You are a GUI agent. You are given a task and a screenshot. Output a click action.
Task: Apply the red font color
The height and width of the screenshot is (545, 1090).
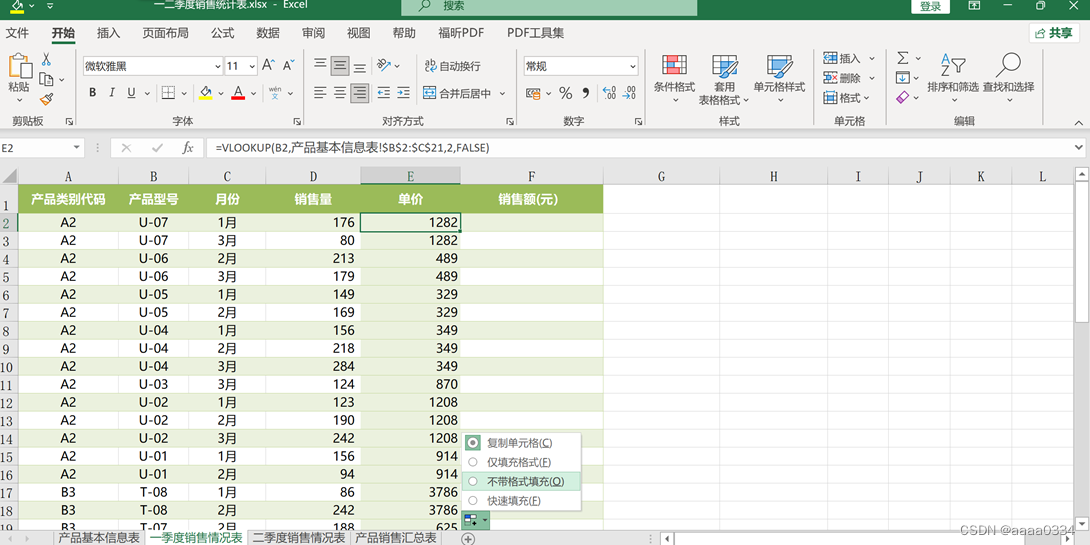(238, 92)
